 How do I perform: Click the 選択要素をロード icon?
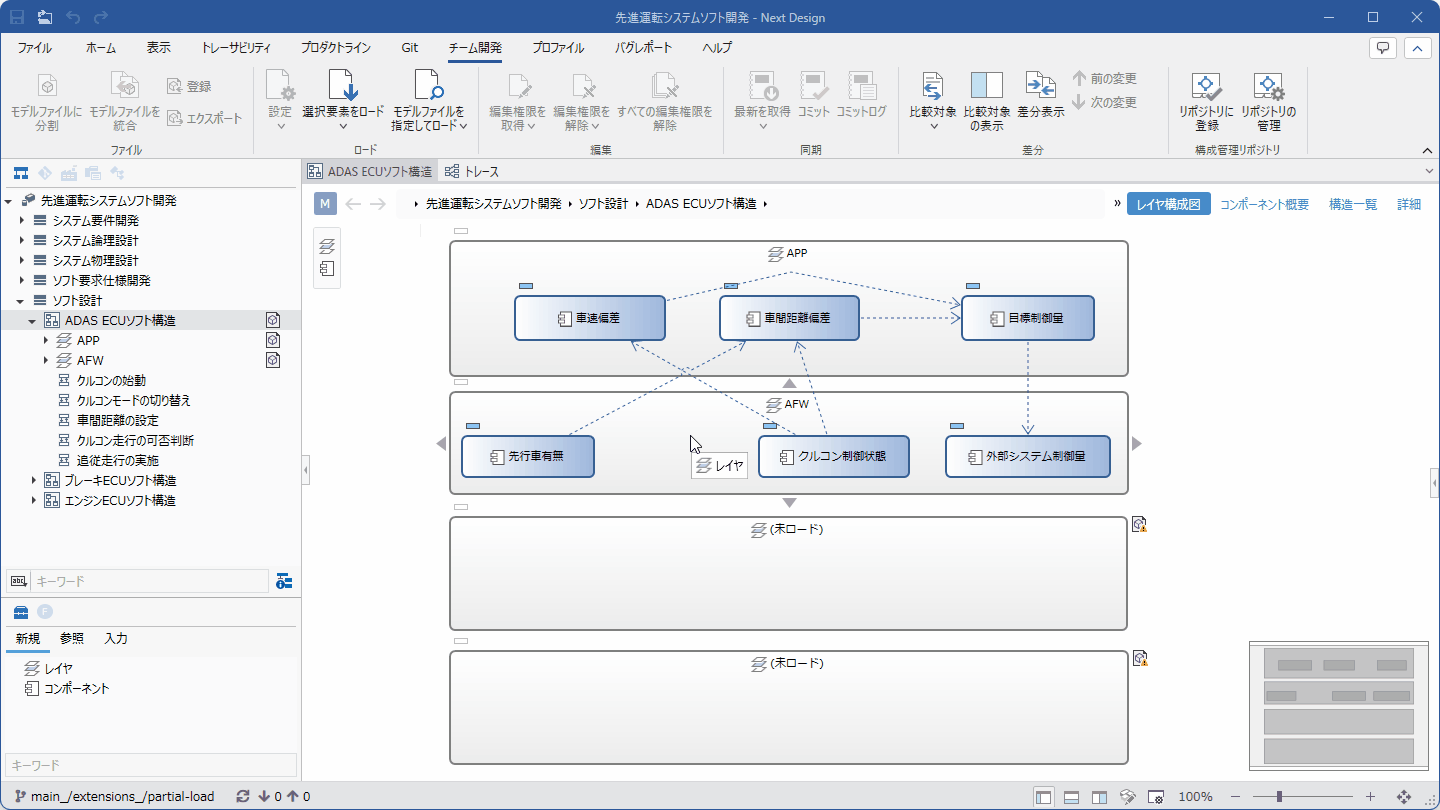[x=342, y=86]
